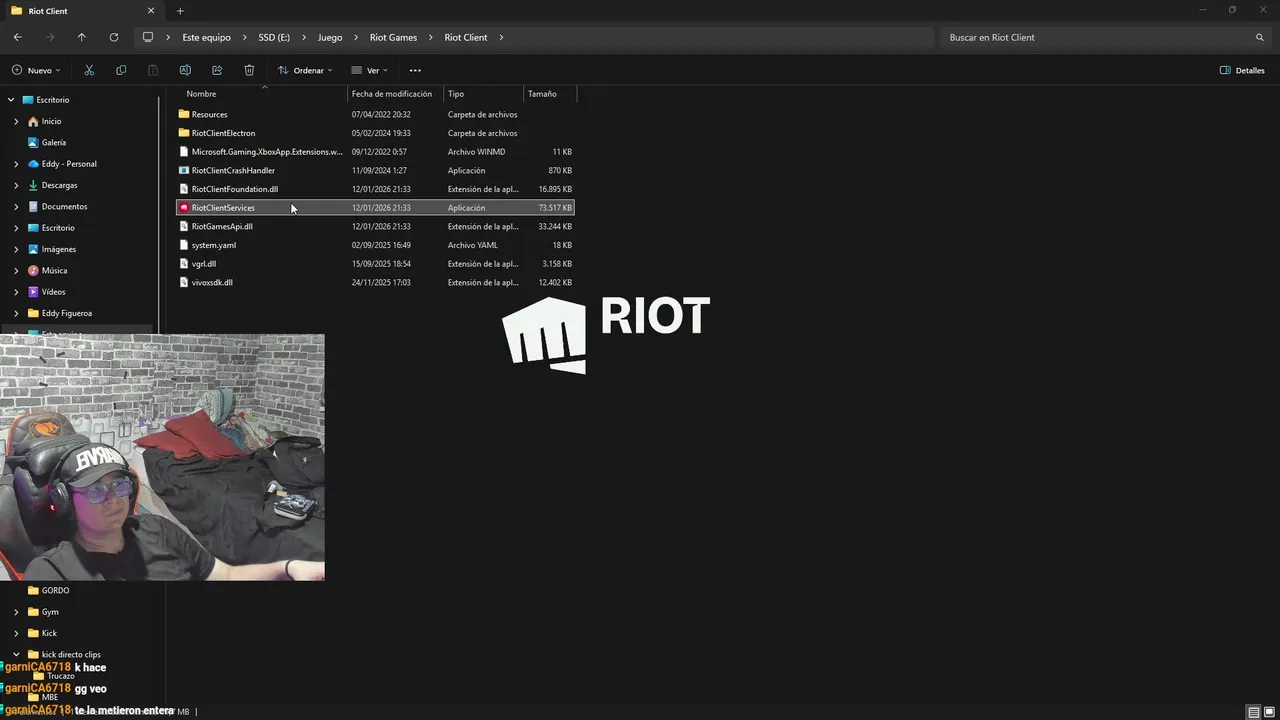This screenshot has width=1280, height=720.
Task: Click the monitor icon in address bar
Action: pyautogui.click(x=148, y=37)
